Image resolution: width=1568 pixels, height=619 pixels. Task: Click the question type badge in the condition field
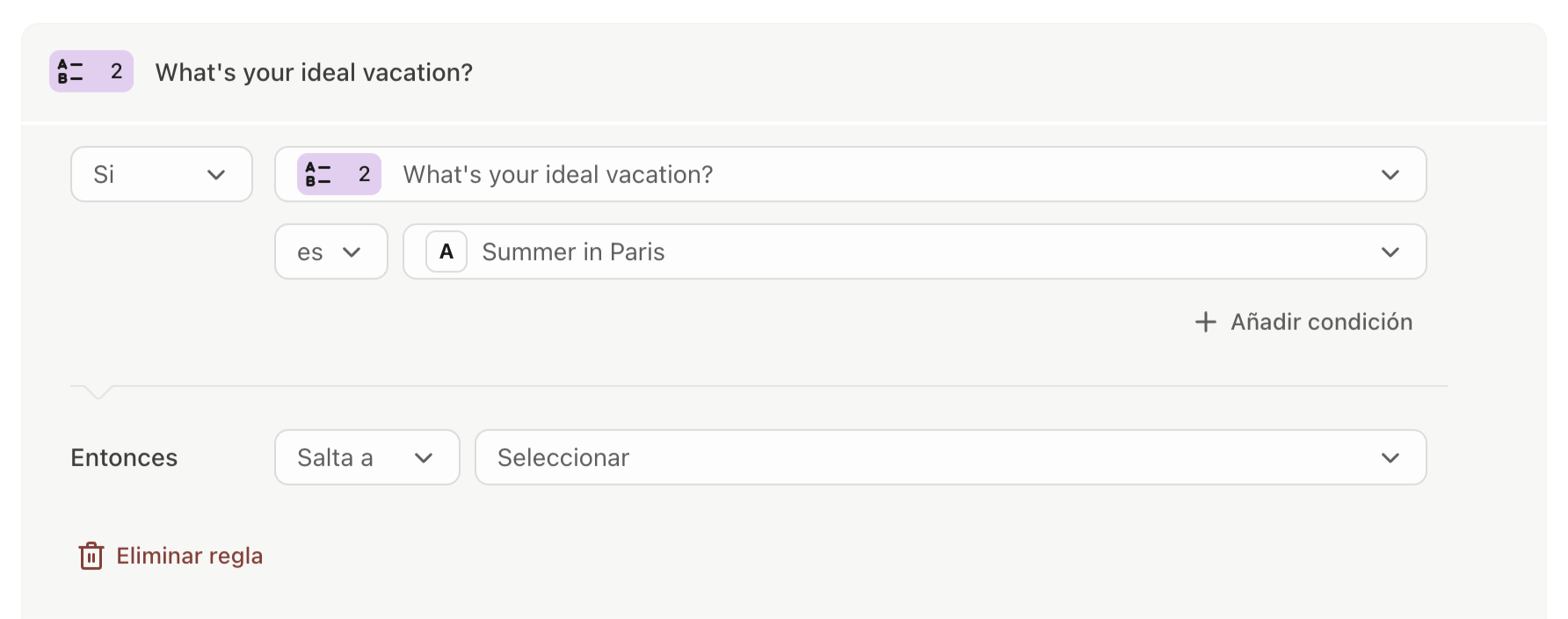(x=338, y=174)
